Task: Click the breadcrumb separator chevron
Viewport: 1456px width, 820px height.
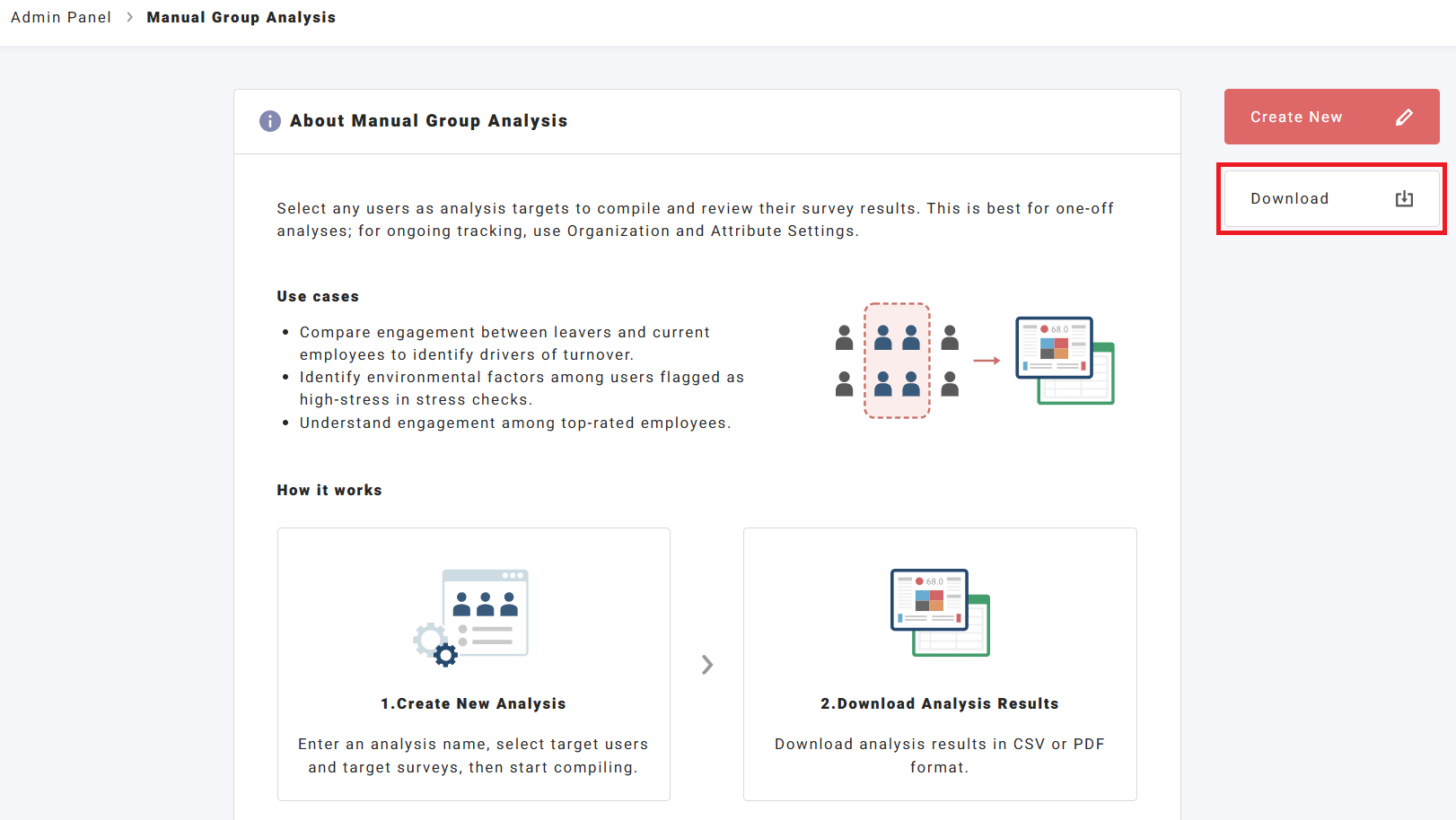Action: tap(129, 17)
